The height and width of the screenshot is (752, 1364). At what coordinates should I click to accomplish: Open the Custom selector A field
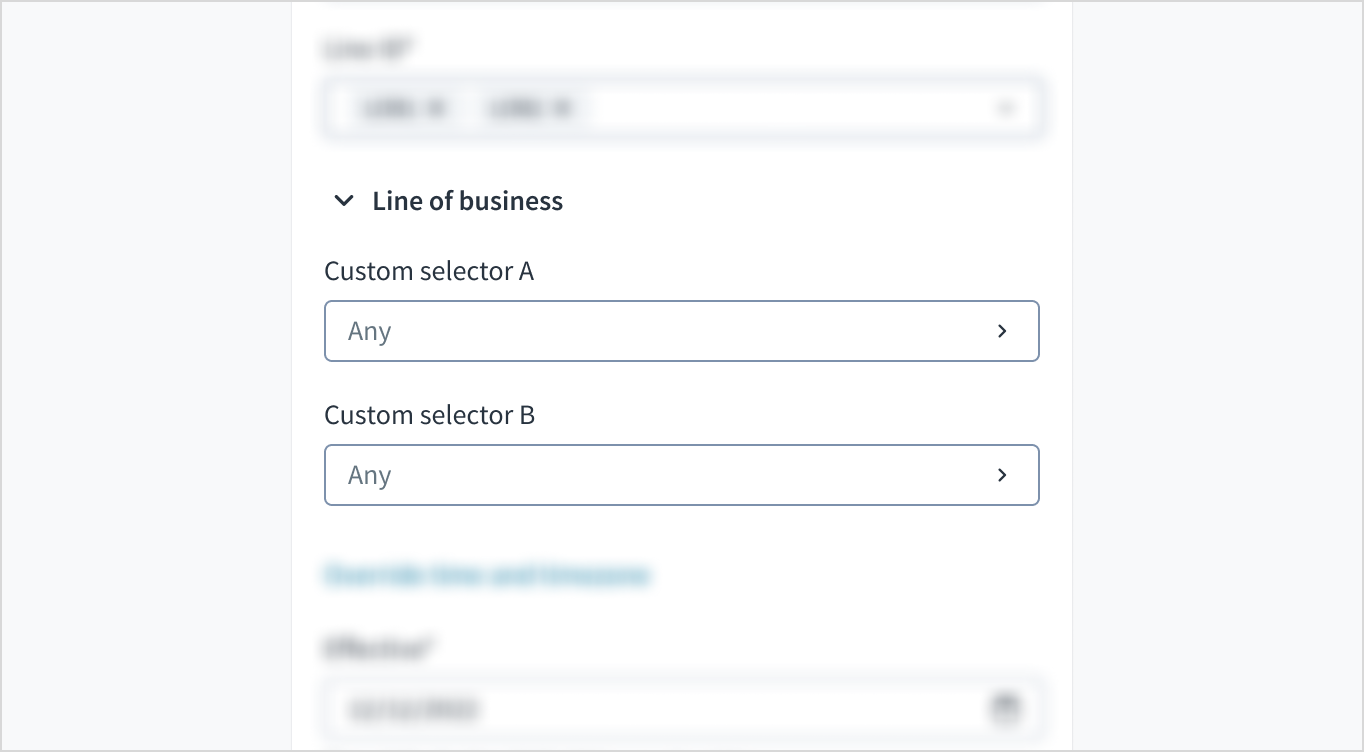point(680,331)
